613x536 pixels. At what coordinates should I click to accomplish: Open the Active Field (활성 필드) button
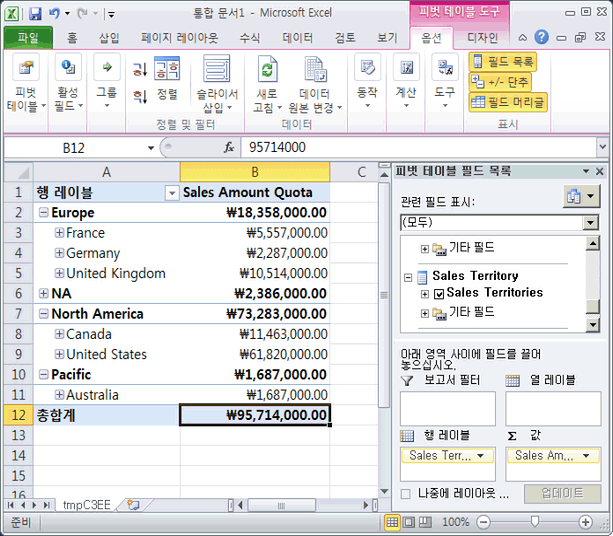pyautogui.click(x=68, y=83)
